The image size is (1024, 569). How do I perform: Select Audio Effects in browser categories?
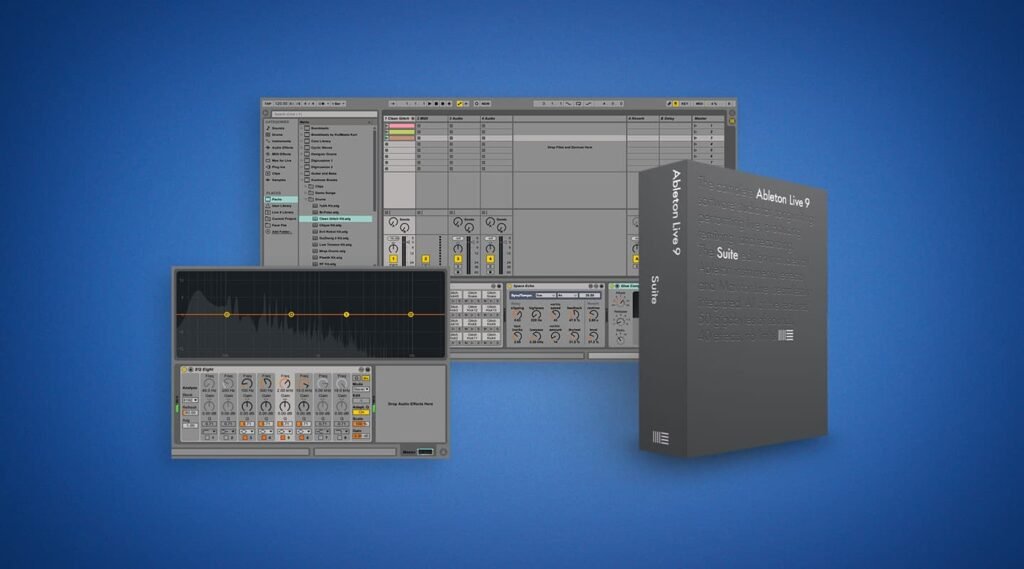coord(281,148)
